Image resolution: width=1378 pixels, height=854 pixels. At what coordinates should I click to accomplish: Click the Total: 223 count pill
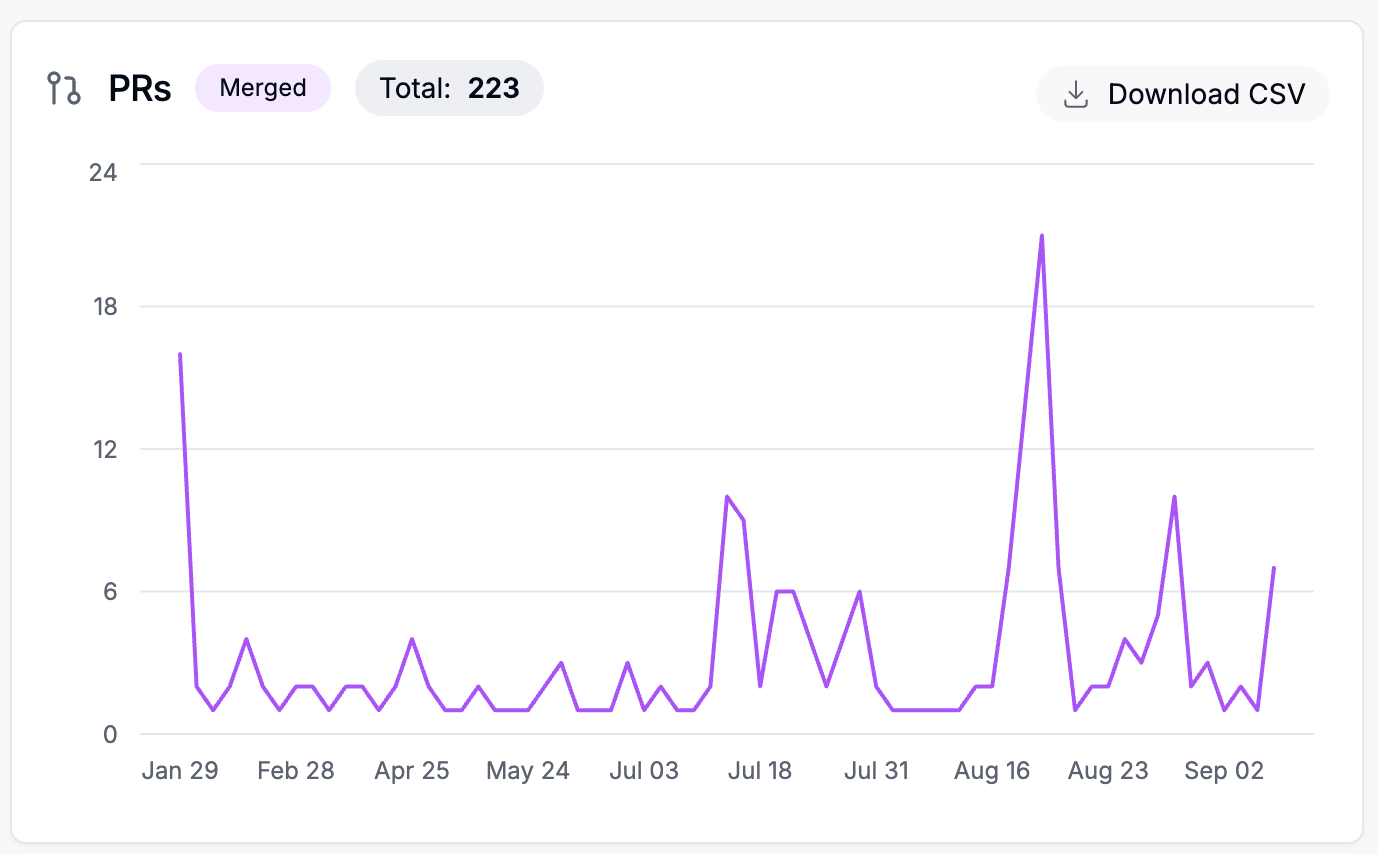coord(449,88)
